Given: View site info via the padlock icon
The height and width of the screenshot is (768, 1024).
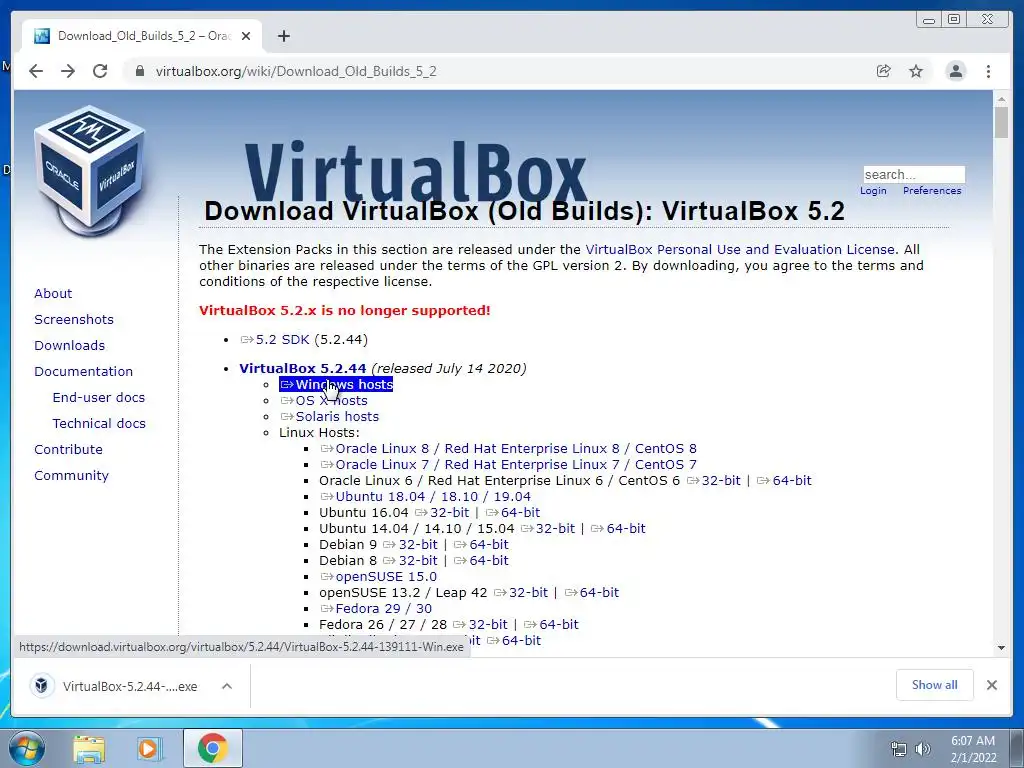Looking at the screenshot, I should click(140, 71).
